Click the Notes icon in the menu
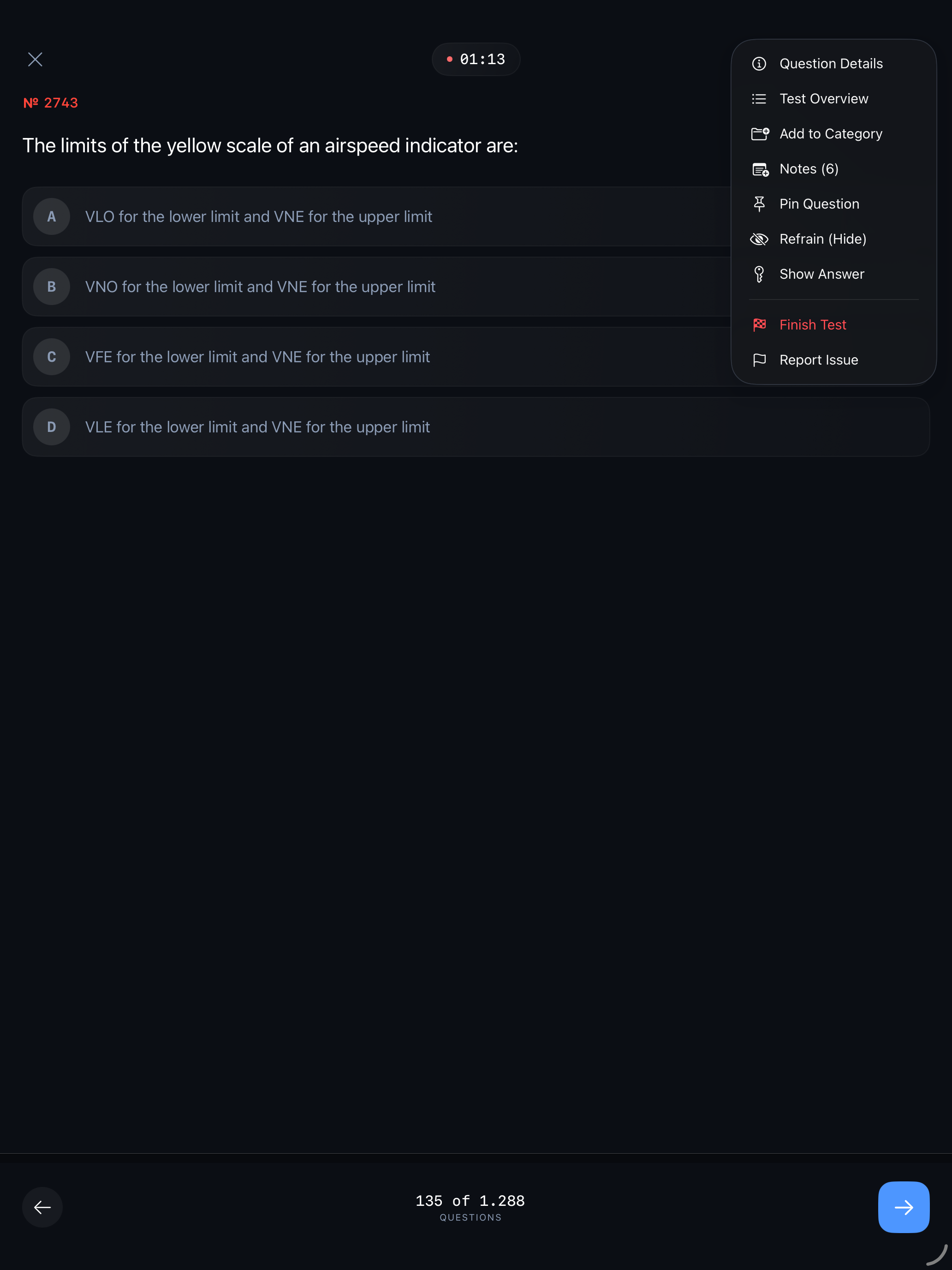952x1270 pixels. point(759,169)
